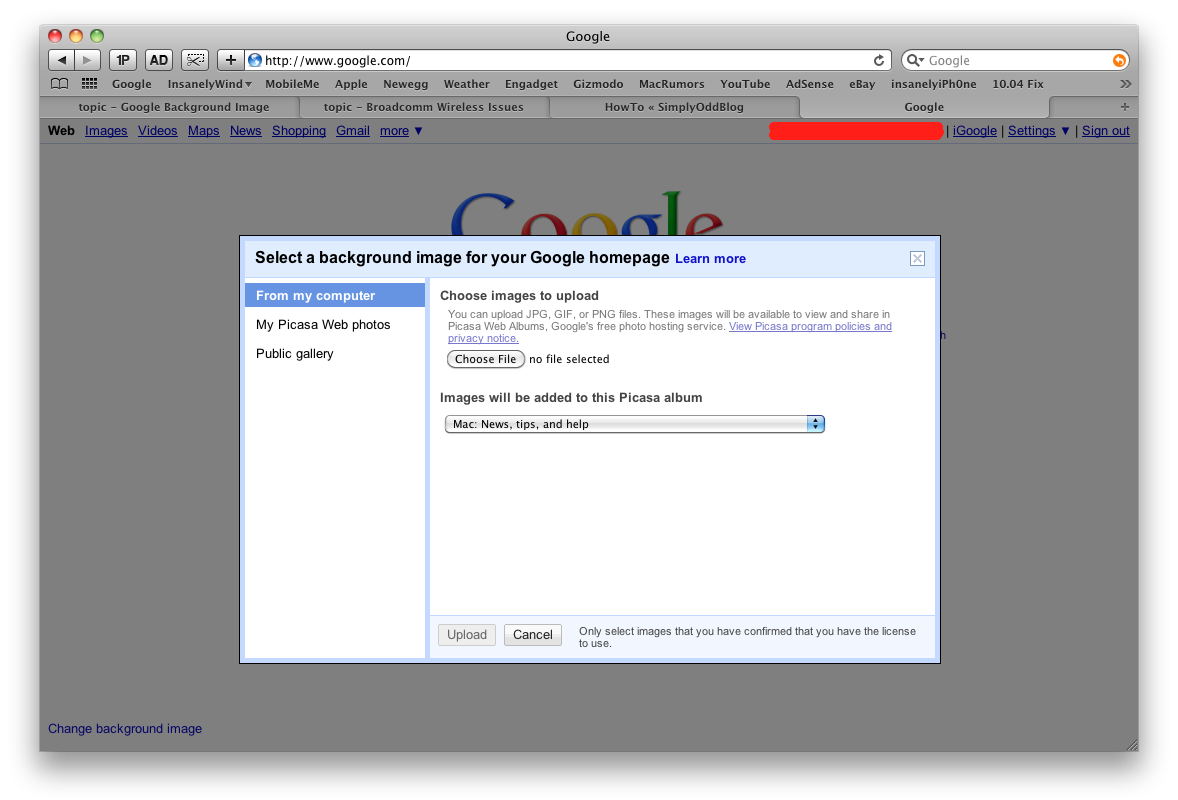Open the Shopping link
The height and width of the screenshot is (800, 1178).
coord(299,131)
